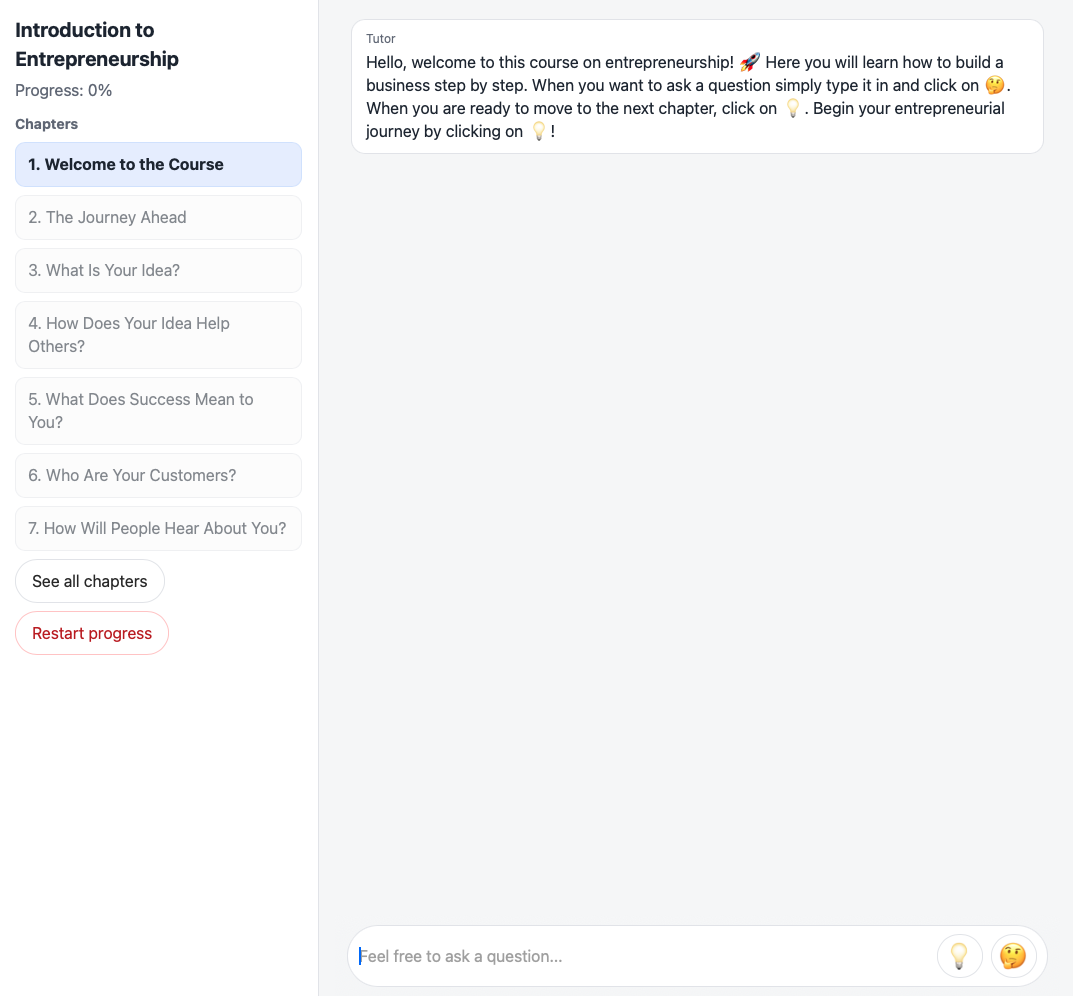Click the word 'Hello' in the tutor message
Screen dimensions: 1073x996
386,63
